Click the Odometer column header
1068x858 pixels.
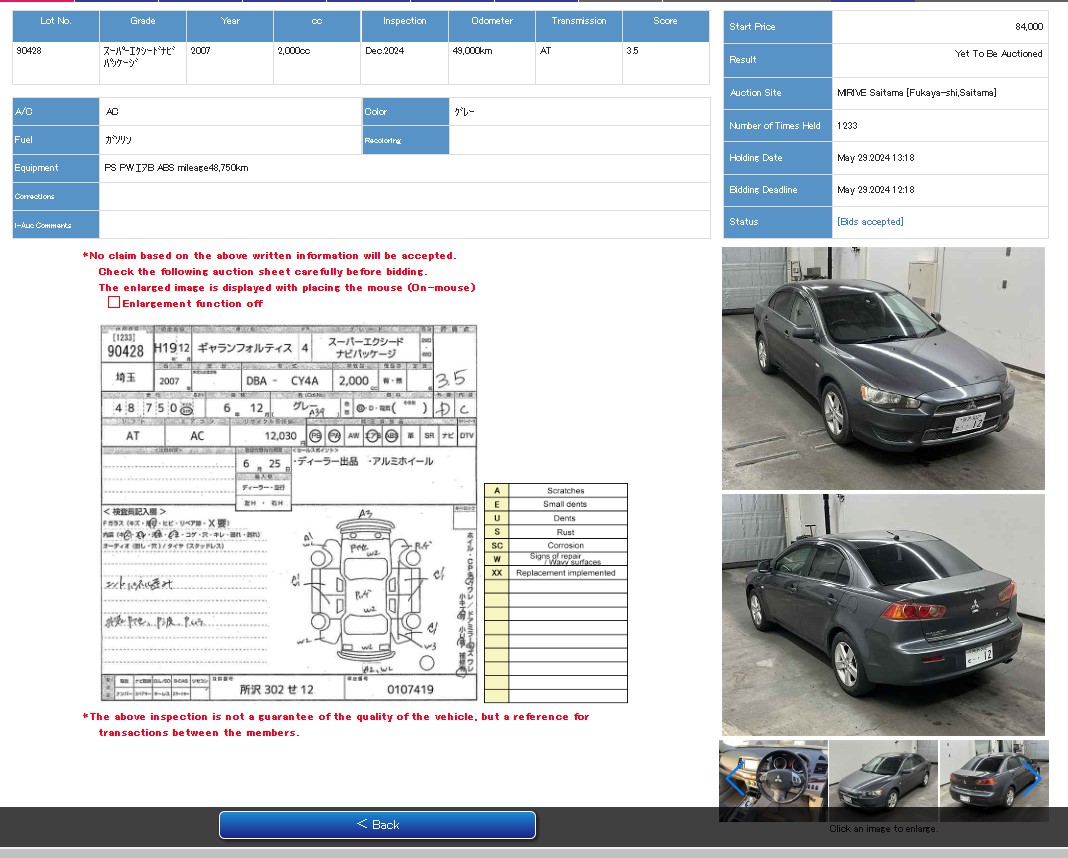tap(492, 21)
